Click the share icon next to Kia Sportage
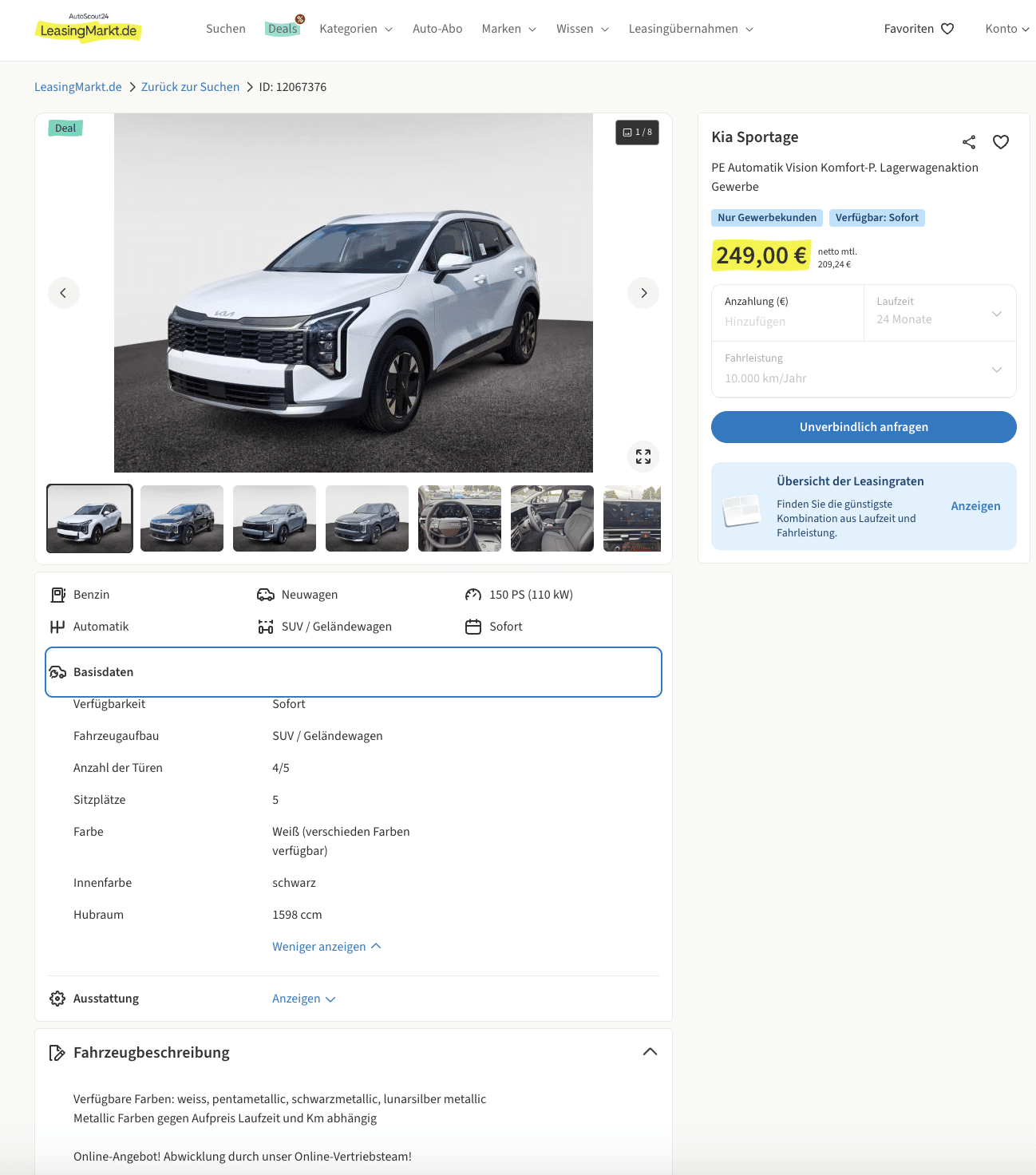This screenshot has width=1036, height=1175. tap(968, 142)
